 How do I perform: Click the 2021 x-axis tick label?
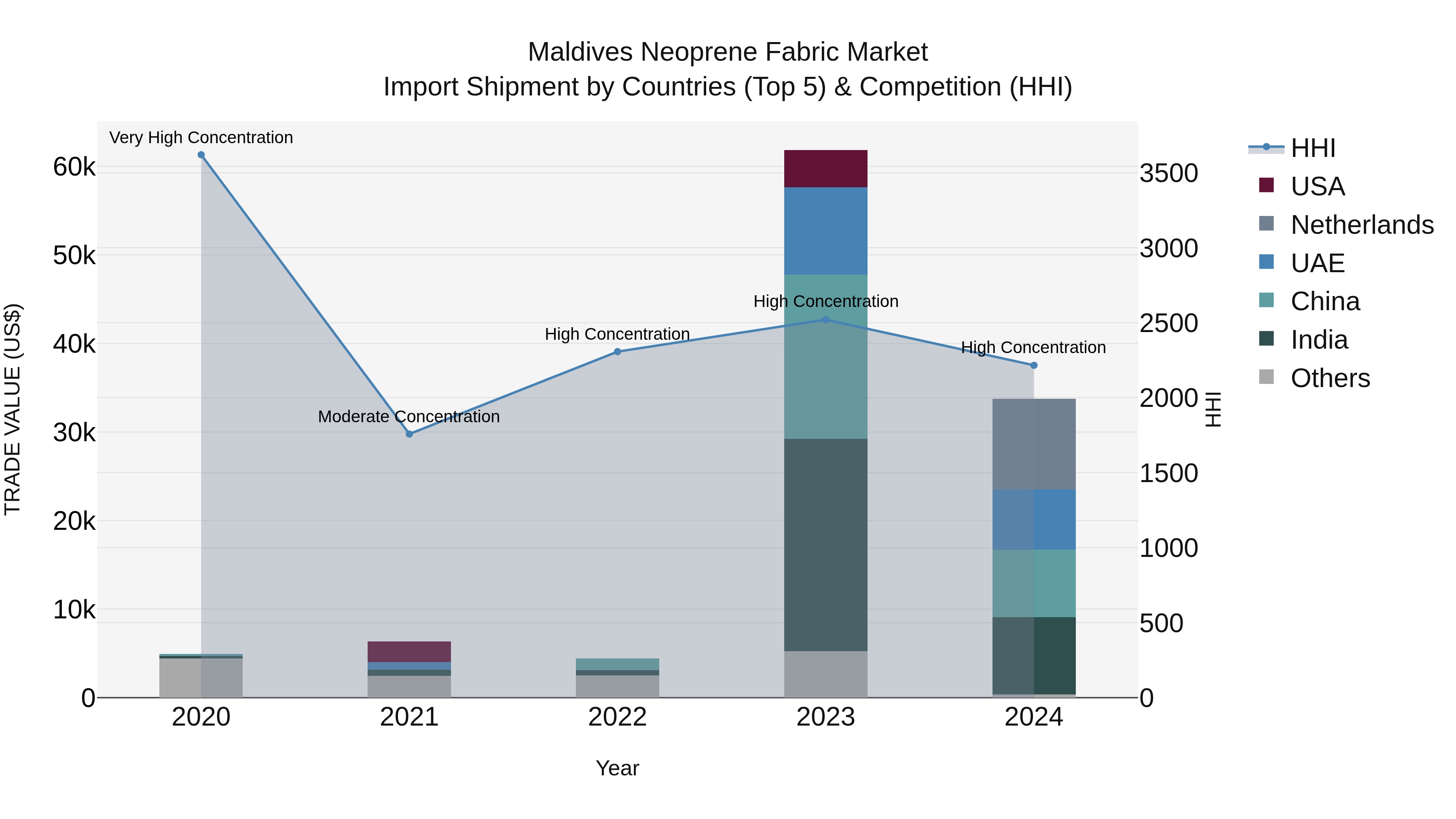pyautogui.click(x=409, y=717)
